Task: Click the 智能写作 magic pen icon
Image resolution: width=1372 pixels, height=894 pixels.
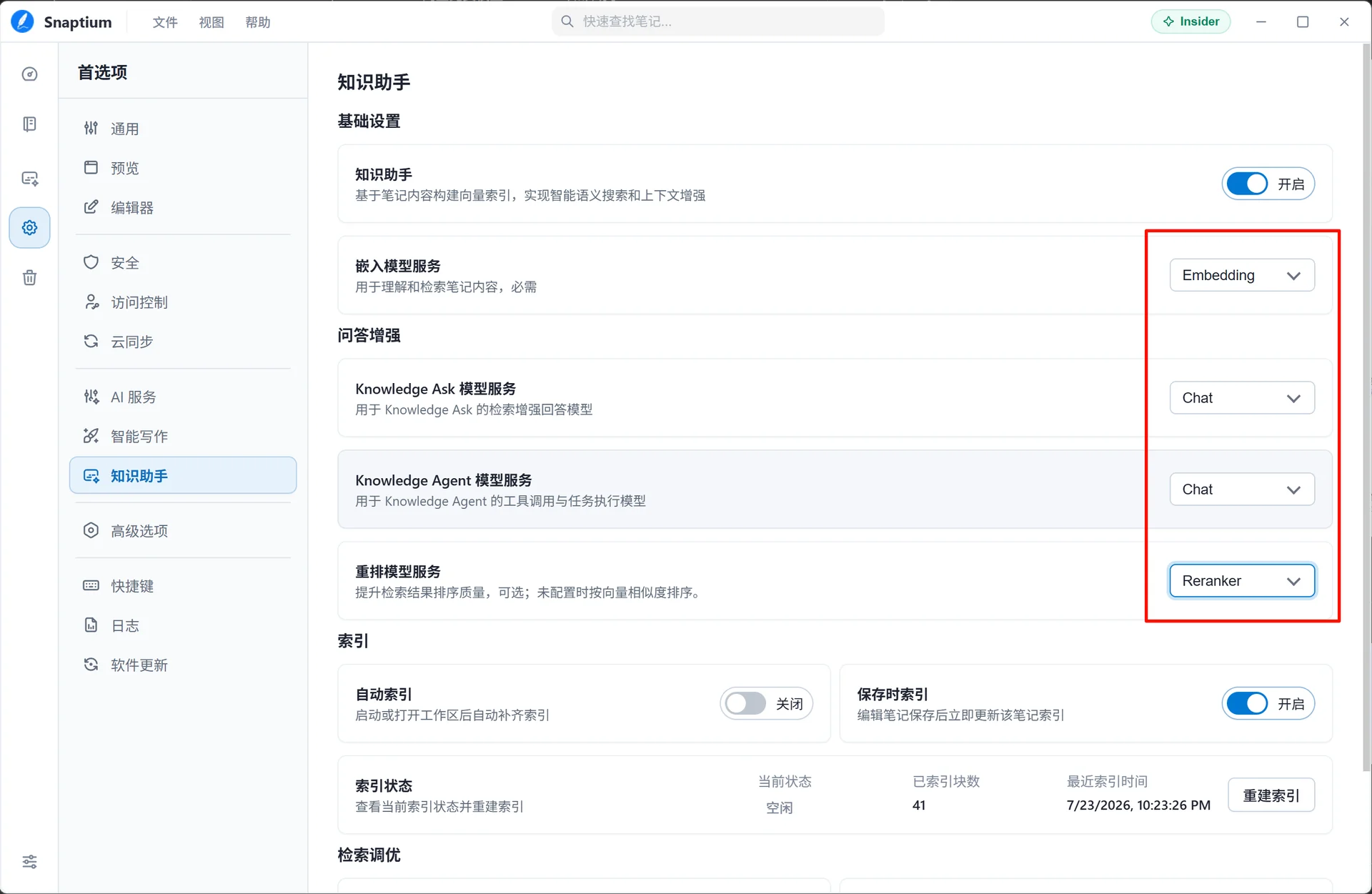Action: click(91, 435)
